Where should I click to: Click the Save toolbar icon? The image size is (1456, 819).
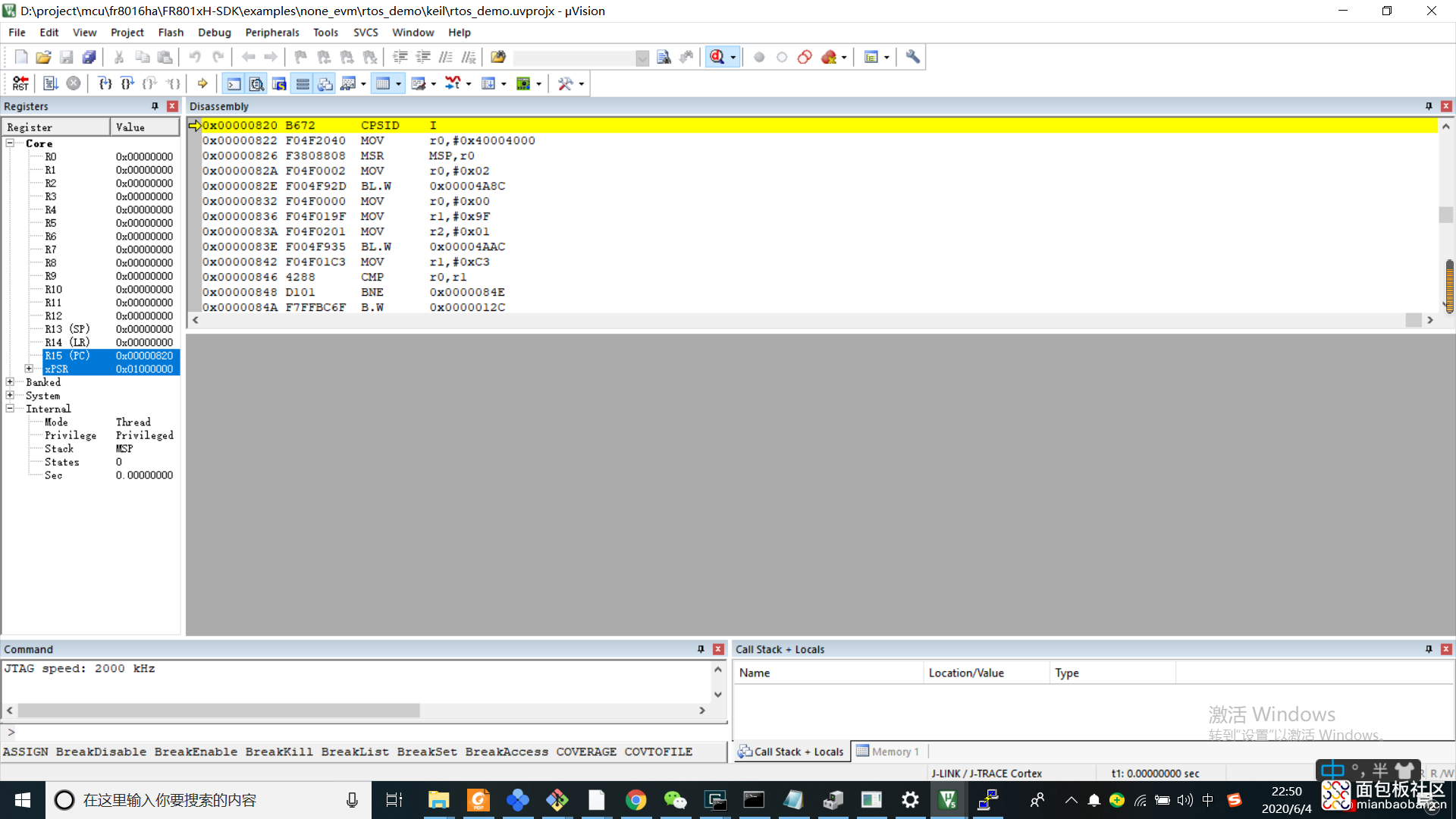point(66,57)
